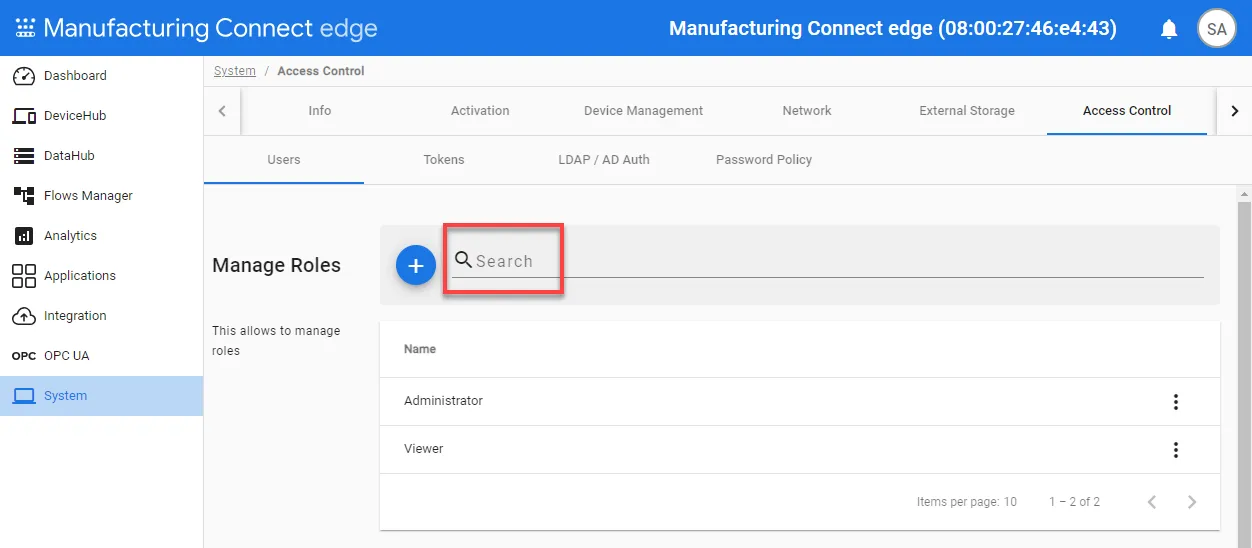Open Dashboard from the sidebar
Viewport: 1252px width, 548px height.
pos(101,76)
